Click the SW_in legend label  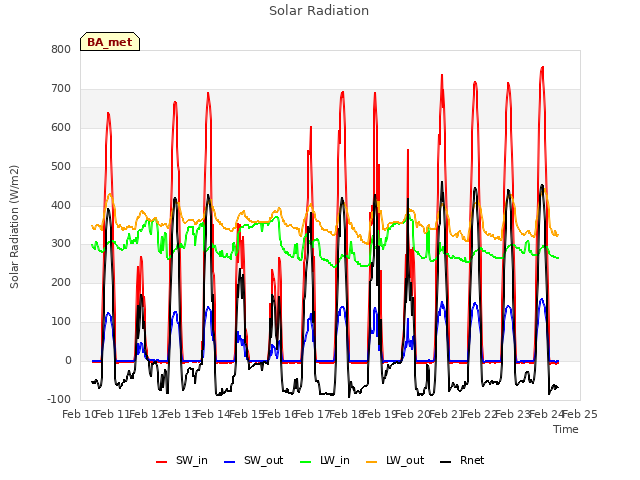tap(192, 460)
